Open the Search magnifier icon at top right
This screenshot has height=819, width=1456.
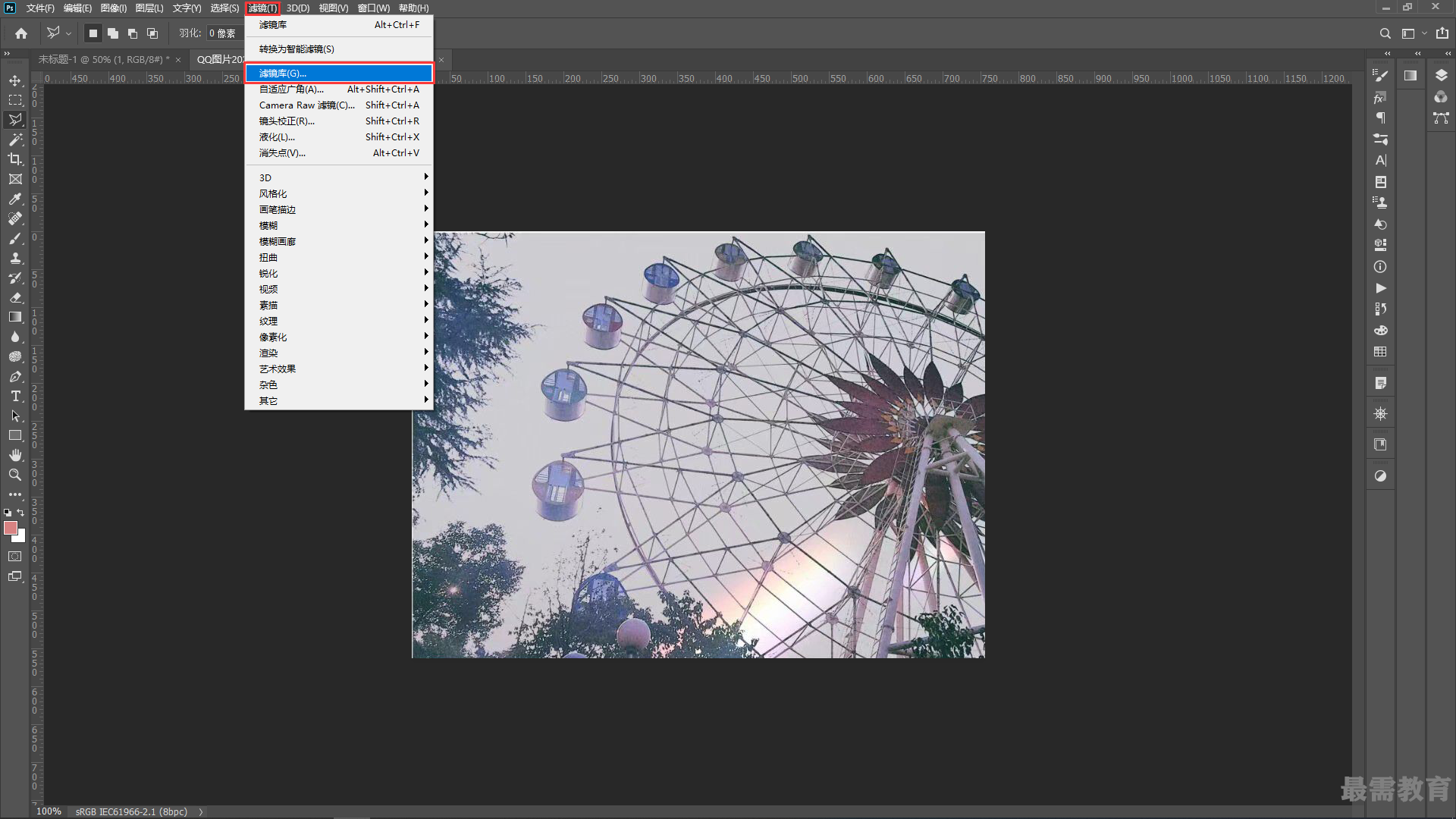coord(1385,33)
